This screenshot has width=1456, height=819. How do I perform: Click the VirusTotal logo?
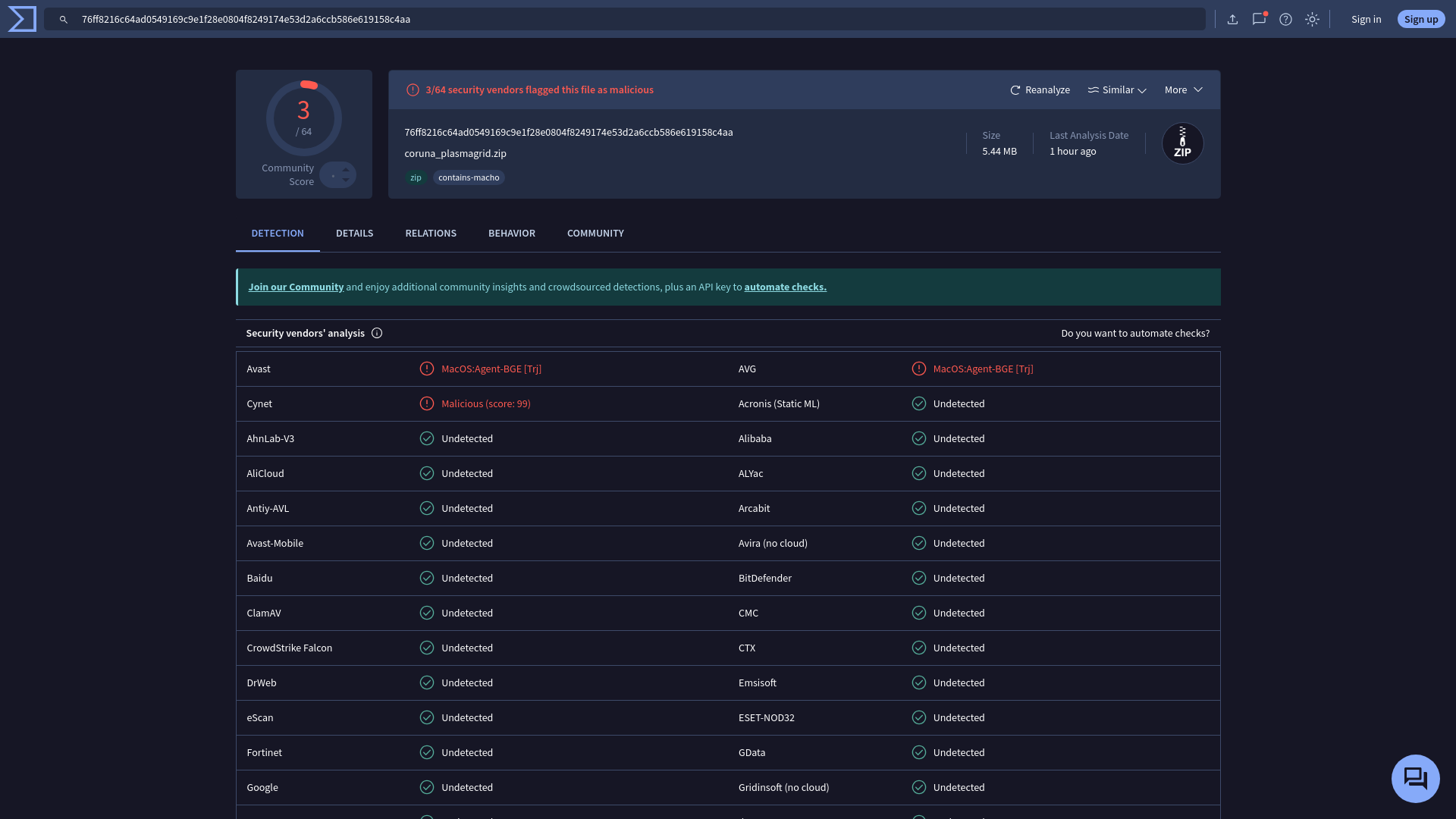[21, 19]
